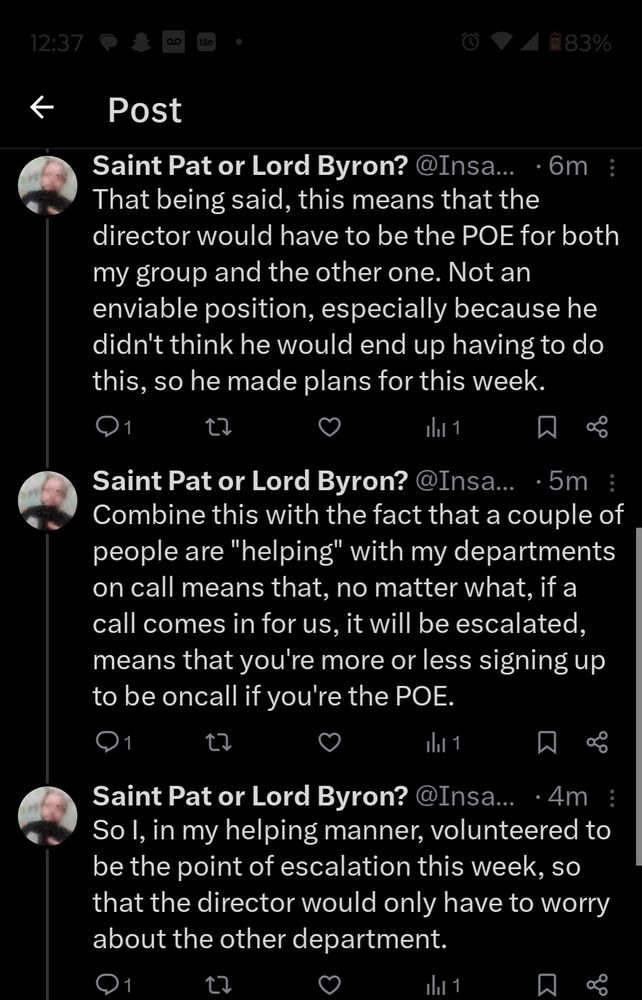Tap the alarm icon in the status bar

pos(471,44)
